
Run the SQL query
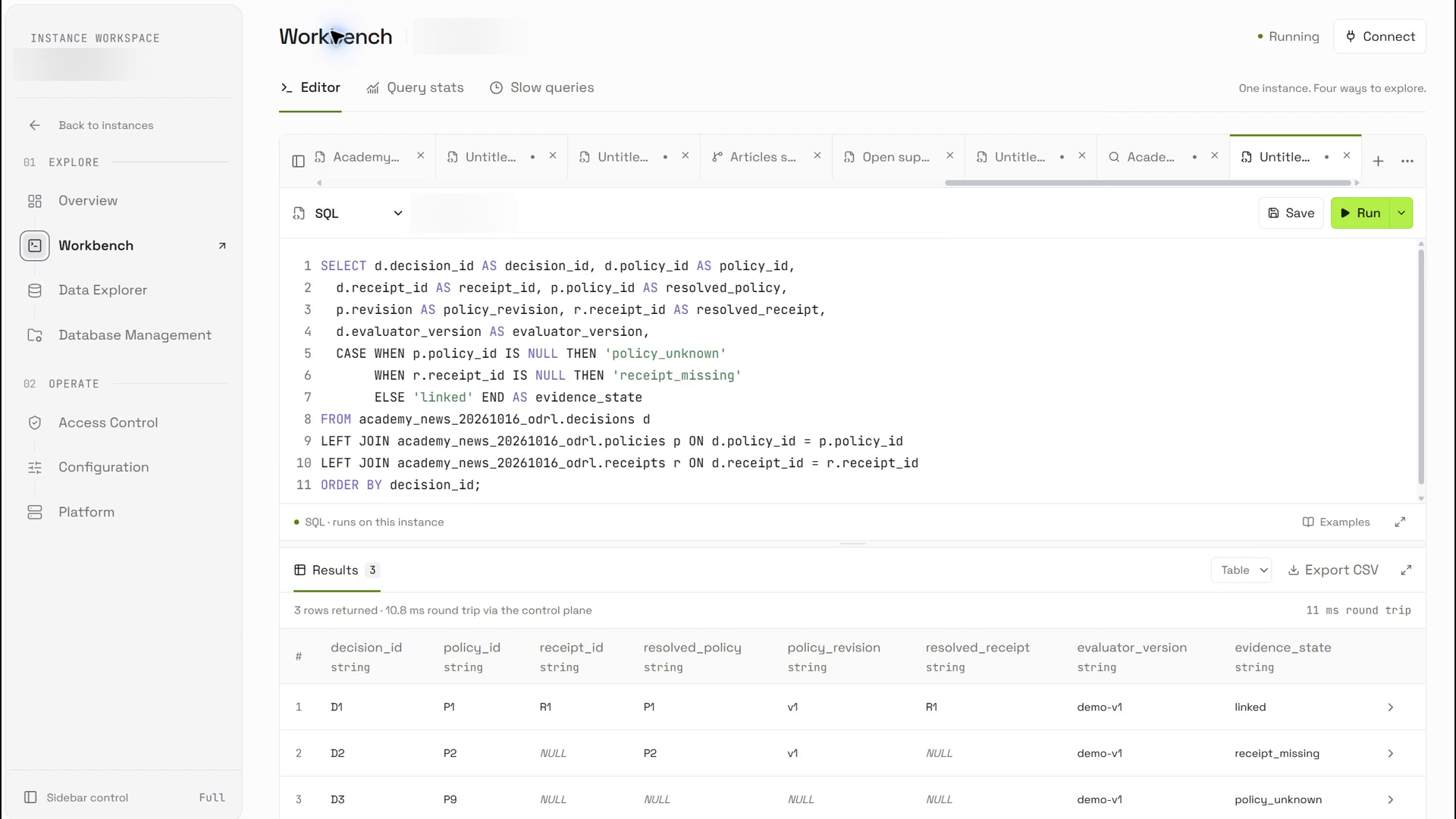[1360, 213]
